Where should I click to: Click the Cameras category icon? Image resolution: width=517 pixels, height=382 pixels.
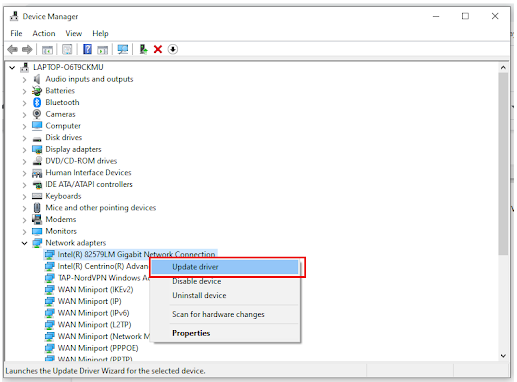point(37,114)
